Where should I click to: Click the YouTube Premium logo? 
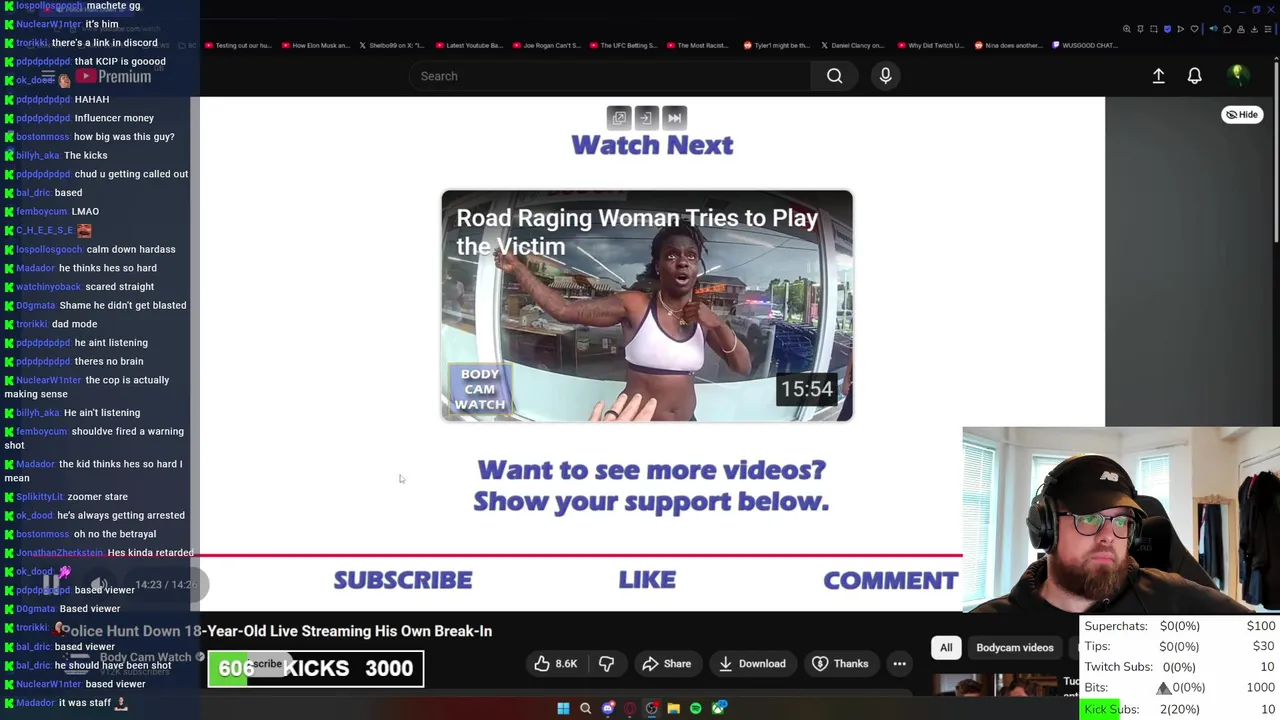click(x=113, y=77)
